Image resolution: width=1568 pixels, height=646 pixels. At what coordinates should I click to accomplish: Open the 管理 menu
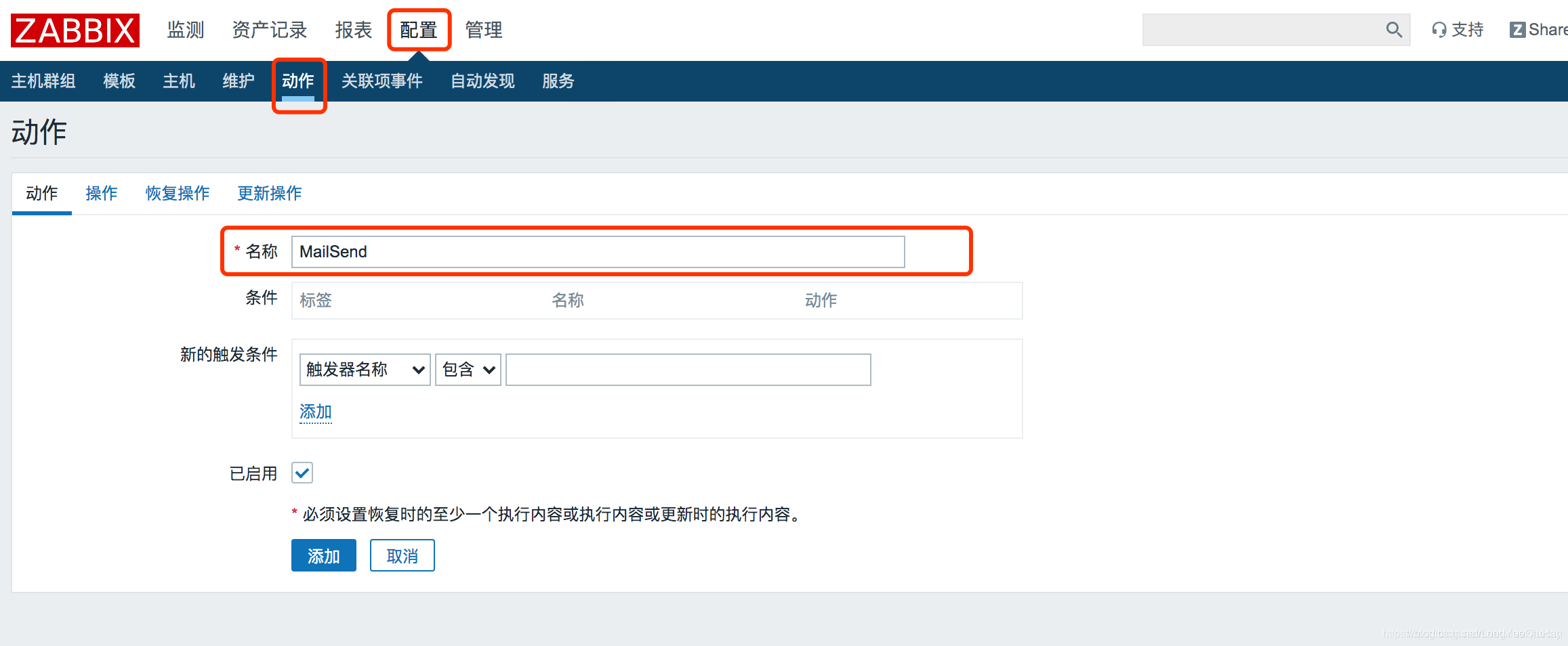click(x=484, y=30)
